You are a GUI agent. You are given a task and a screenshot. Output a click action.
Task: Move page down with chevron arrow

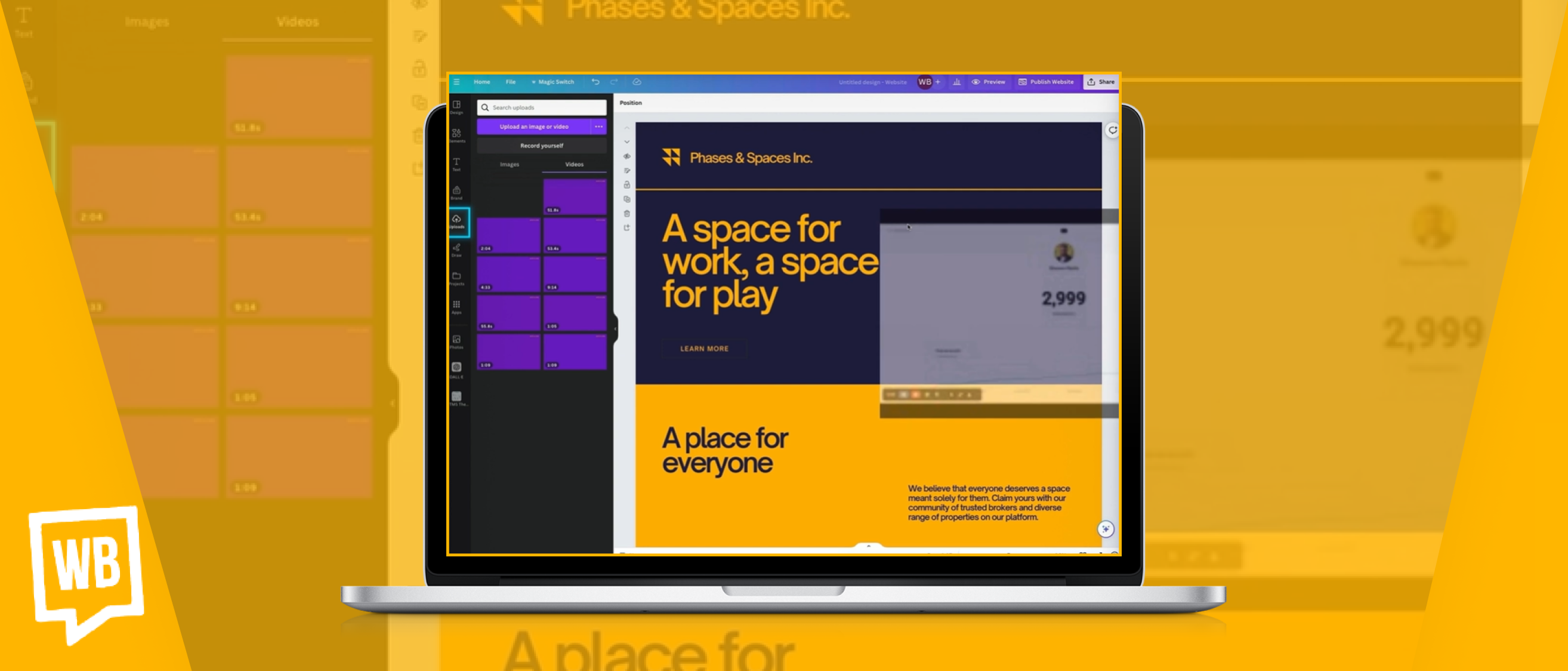(x=627, y=142)
